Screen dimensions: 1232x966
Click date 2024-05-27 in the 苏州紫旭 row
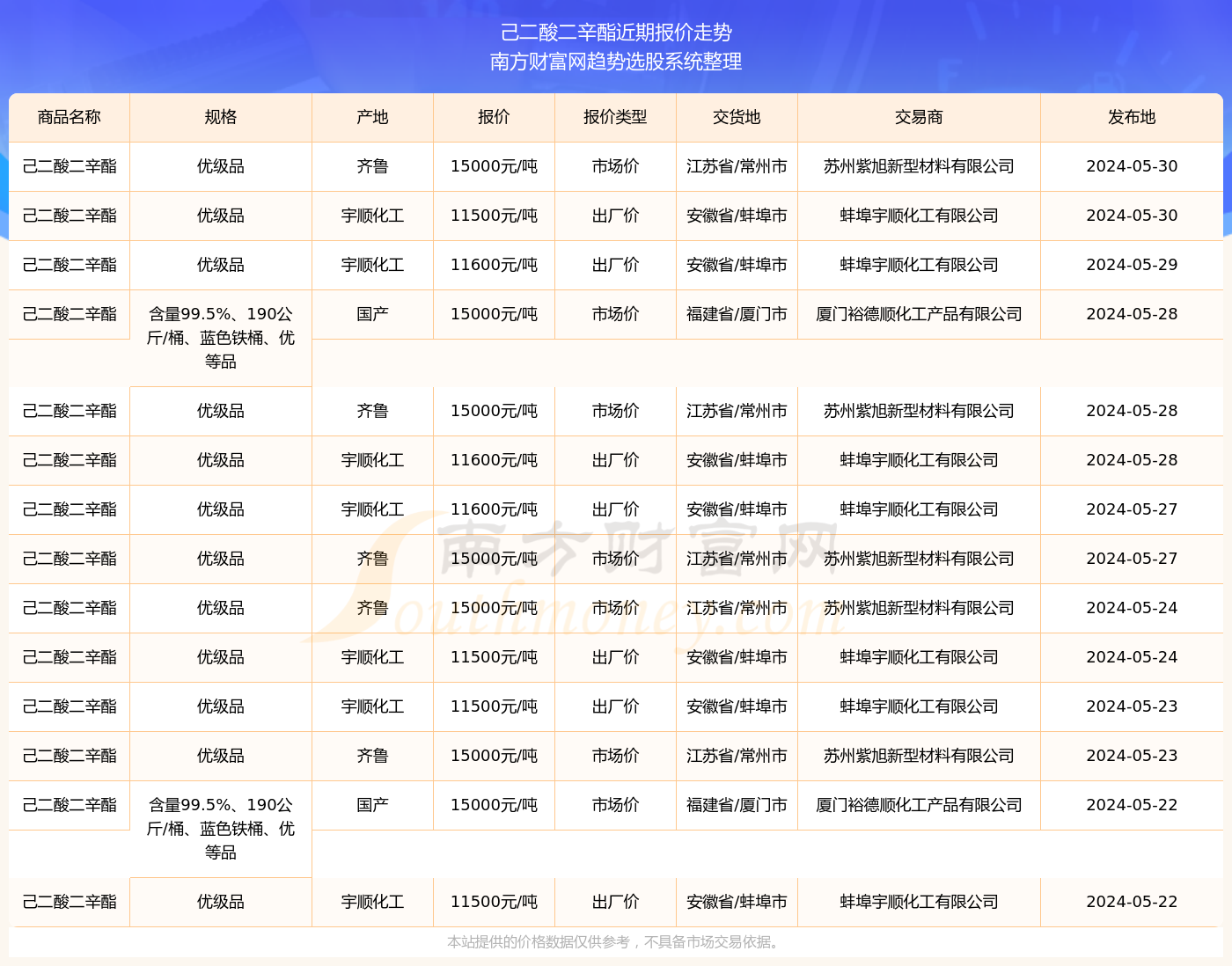[x=1132, y=559]
